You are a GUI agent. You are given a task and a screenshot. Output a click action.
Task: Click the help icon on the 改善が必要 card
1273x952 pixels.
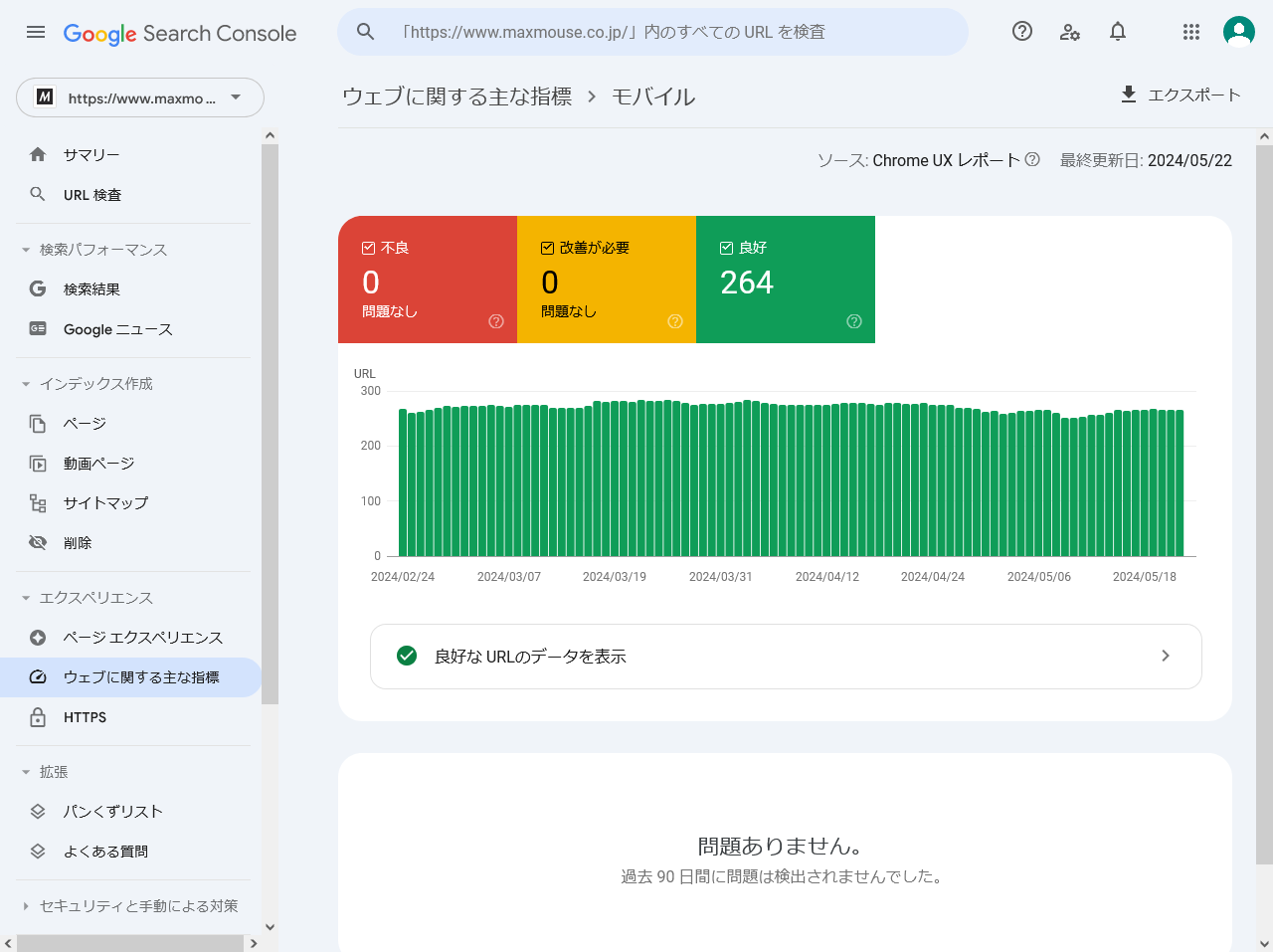(675, 321)
